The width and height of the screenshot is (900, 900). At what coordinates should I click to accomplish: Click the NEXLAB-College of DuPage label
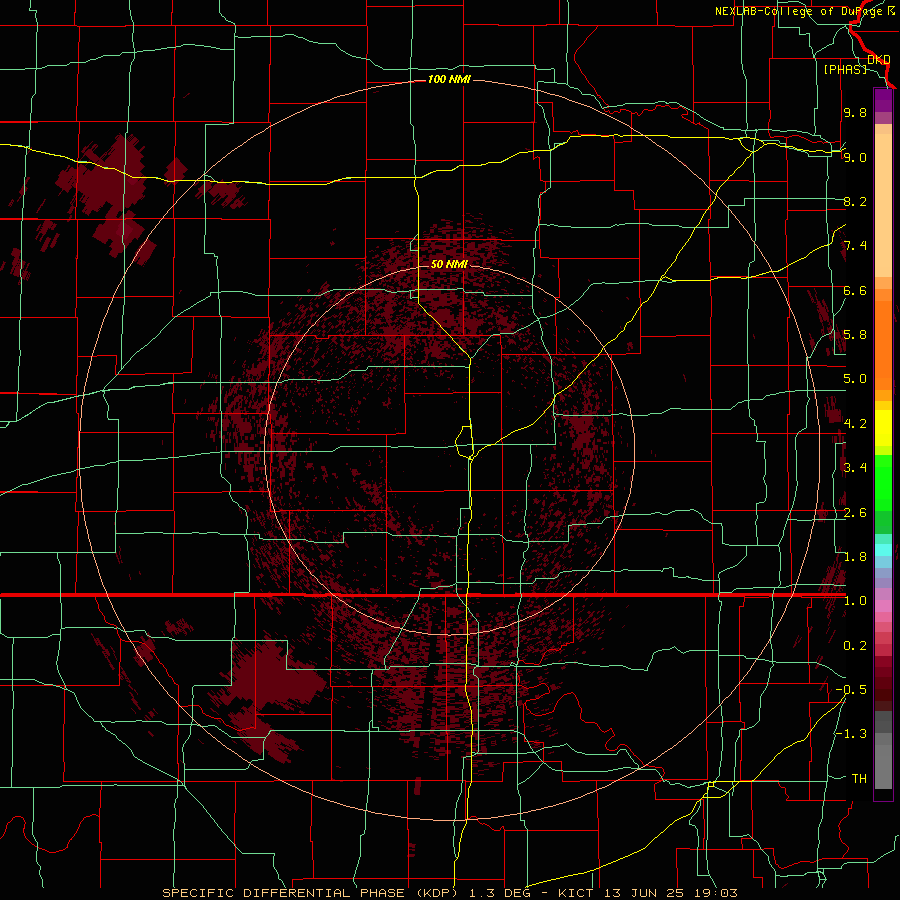(800, 11)
